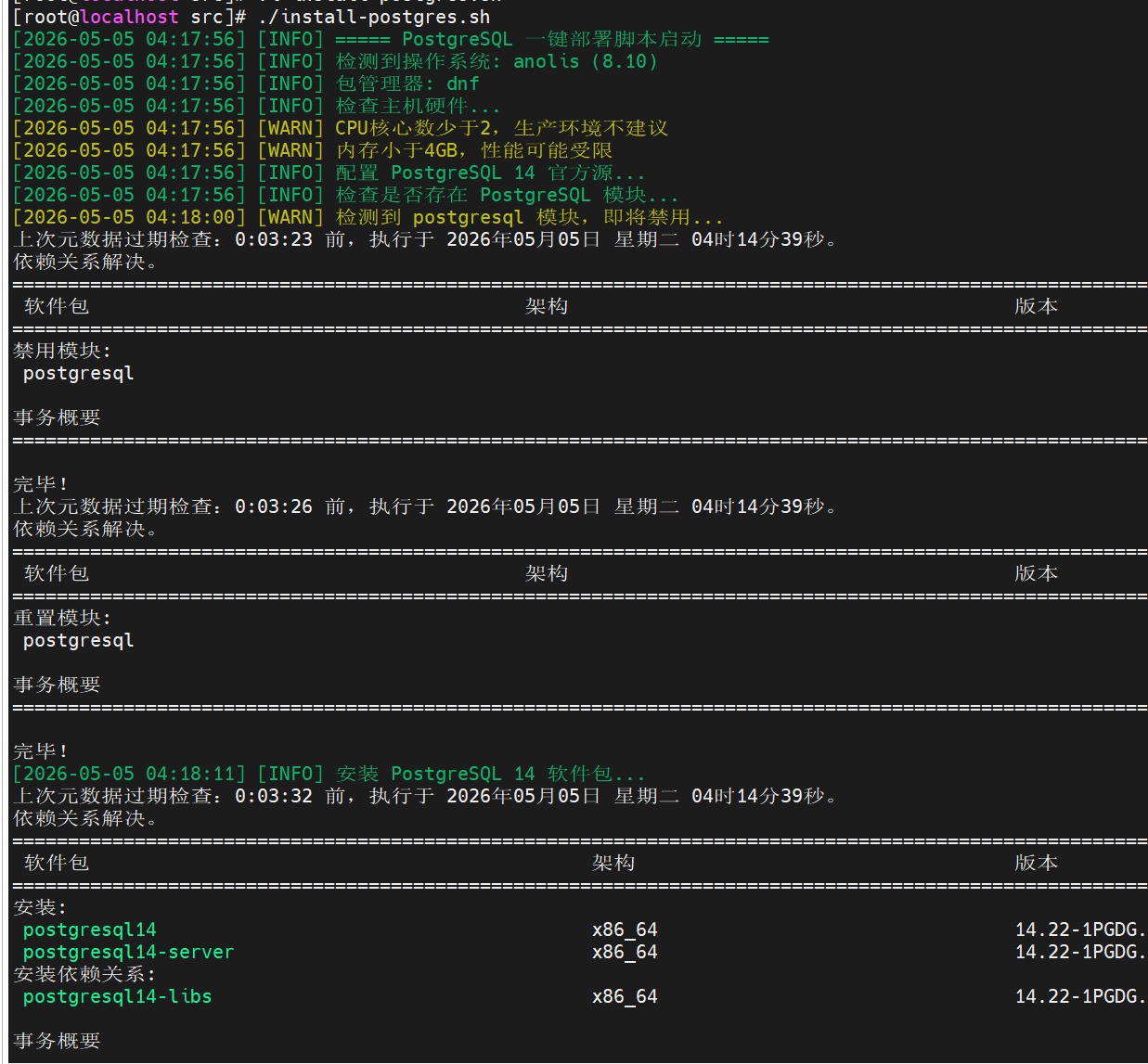Click '事务概要' below the postgresql14-libs row
1148x1064 pixels.
pos(57,1041)
